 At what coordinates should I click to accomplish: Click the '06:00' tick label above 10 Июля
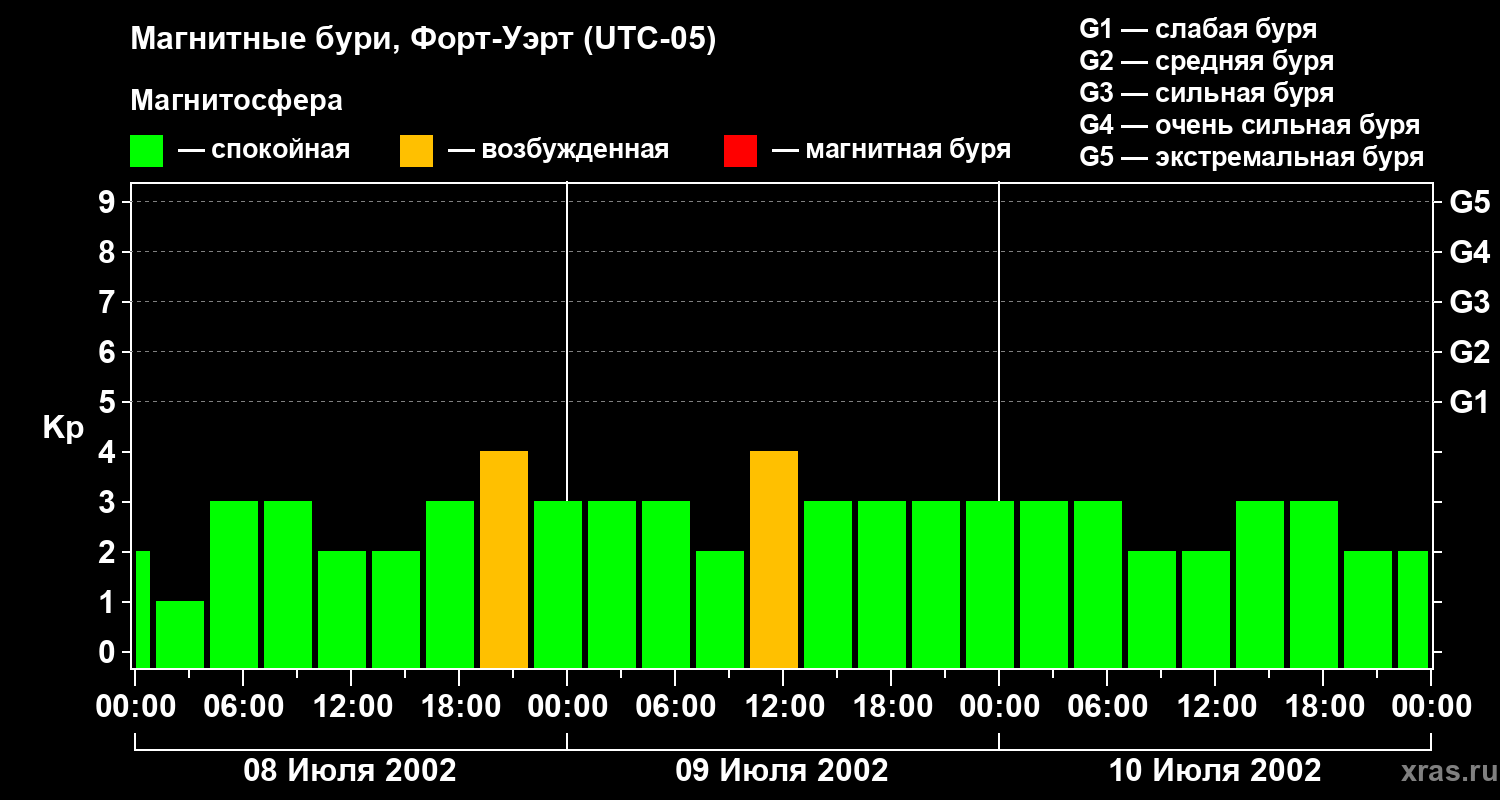tap(1107, 706)
